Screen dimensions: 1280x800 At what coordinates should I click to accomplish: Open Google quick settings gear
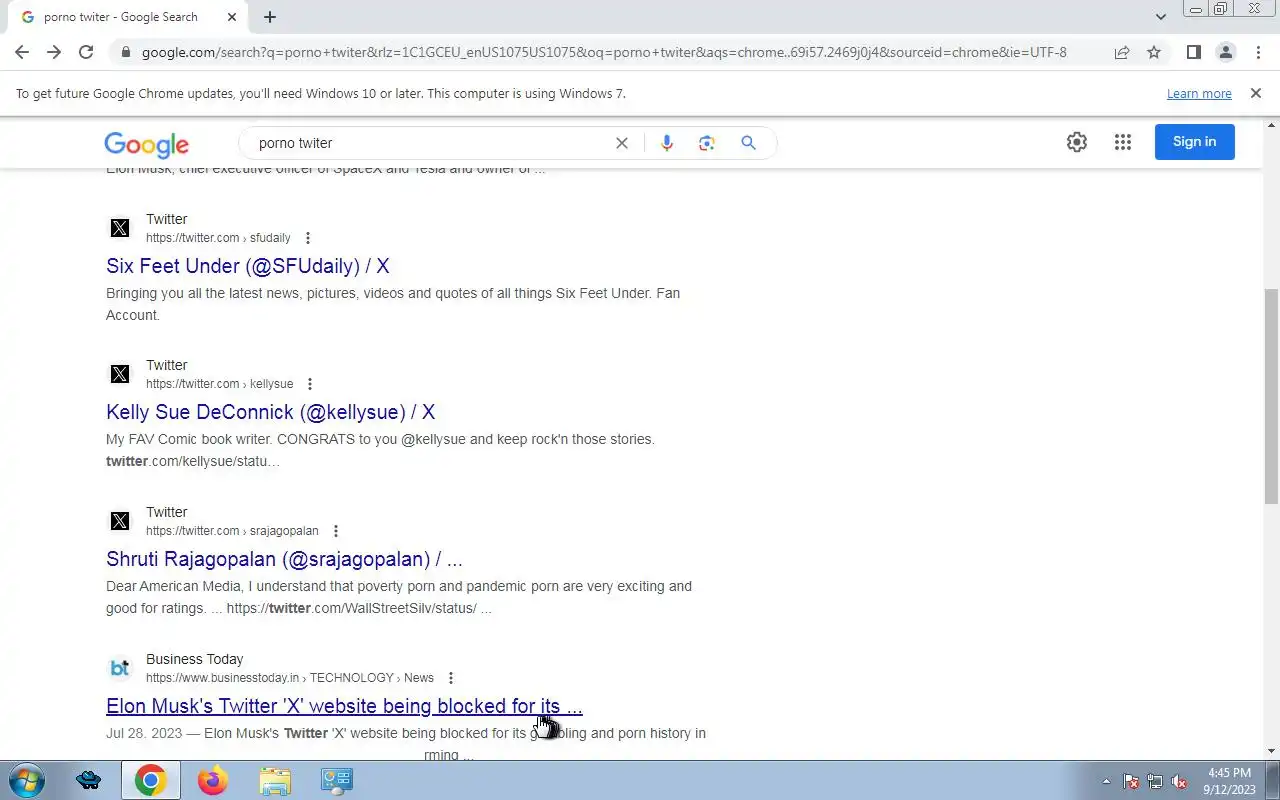[1077, 142]
